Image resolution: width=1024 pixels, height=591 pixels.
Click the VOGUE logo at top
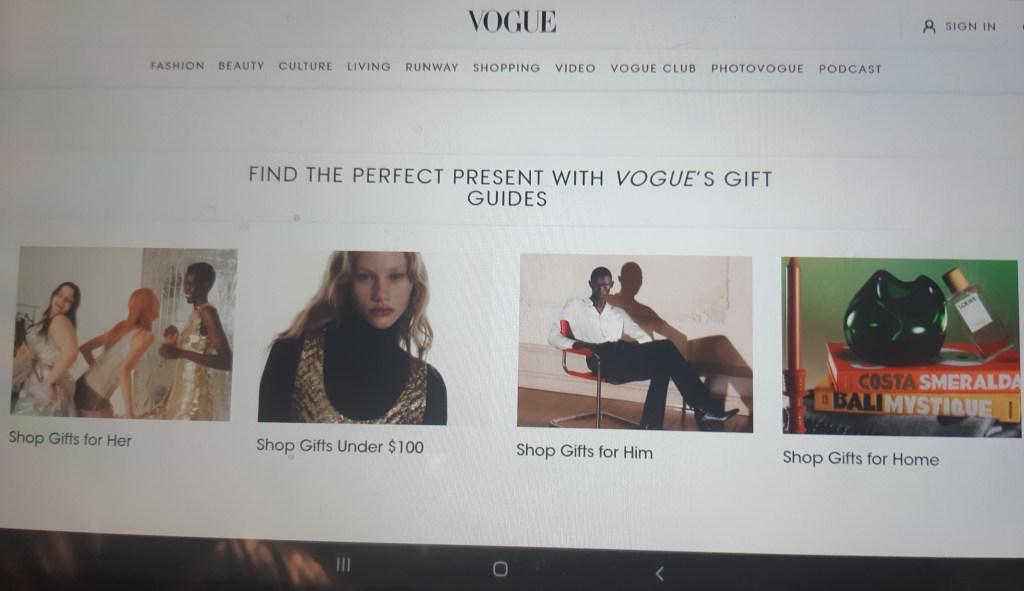point(512,22)
